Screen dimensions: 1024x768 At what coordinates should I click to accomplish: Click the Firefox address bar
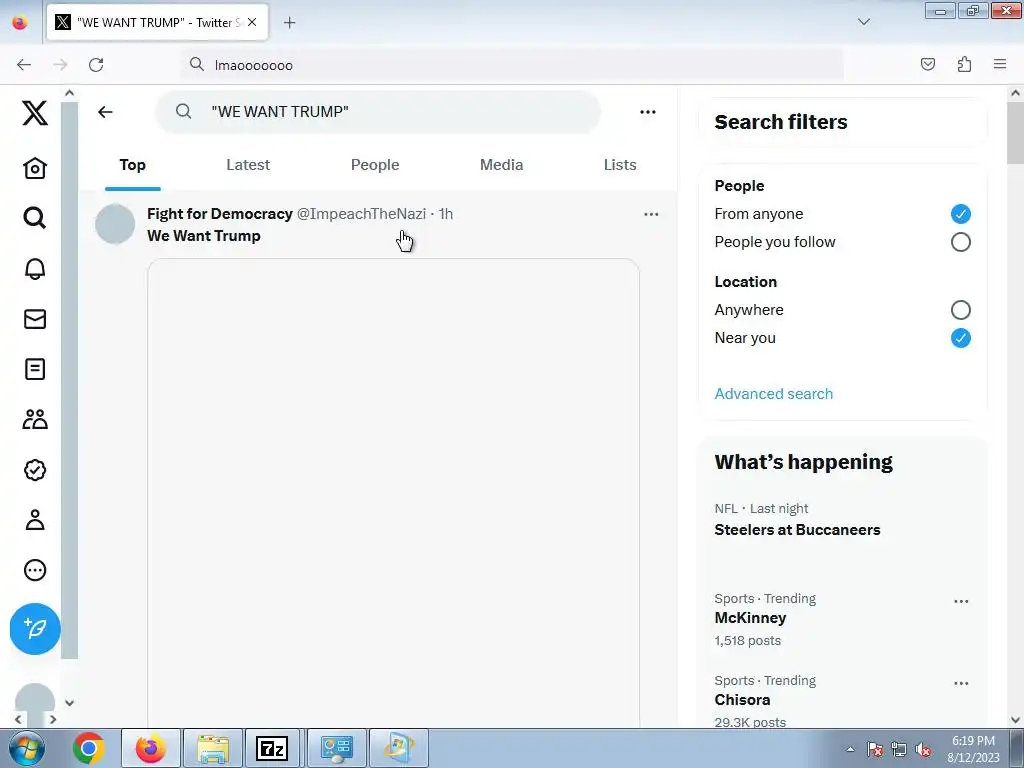click(511, 65)
